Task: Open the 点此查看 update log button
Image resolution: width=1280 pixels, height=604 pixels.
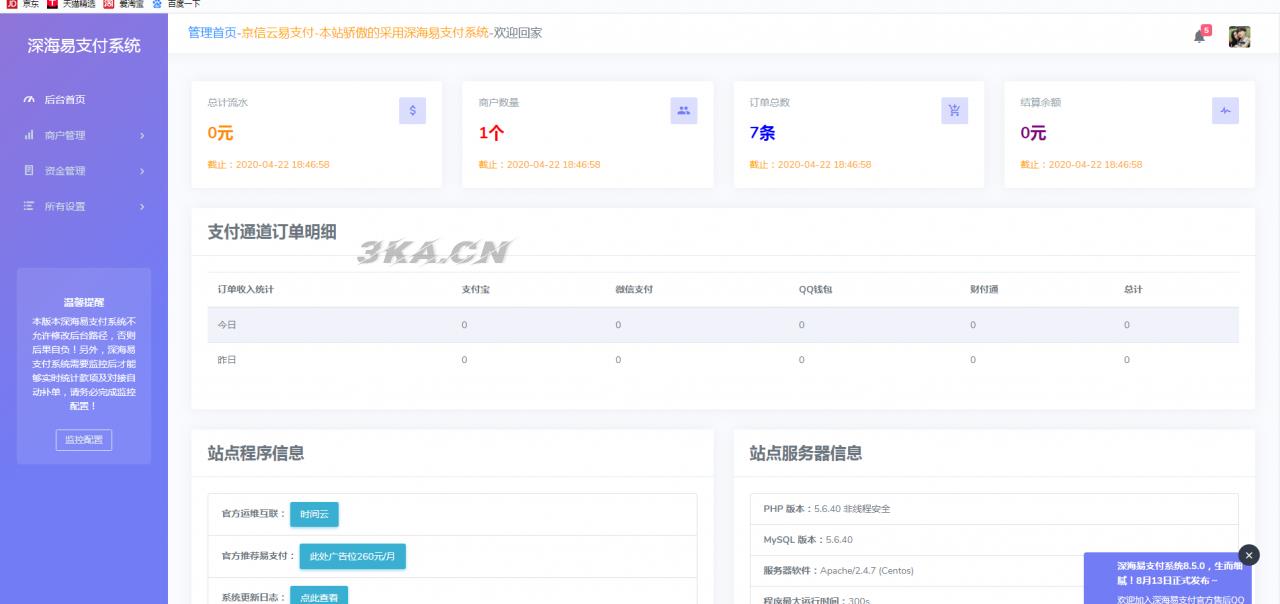Action: pos(318,596)
